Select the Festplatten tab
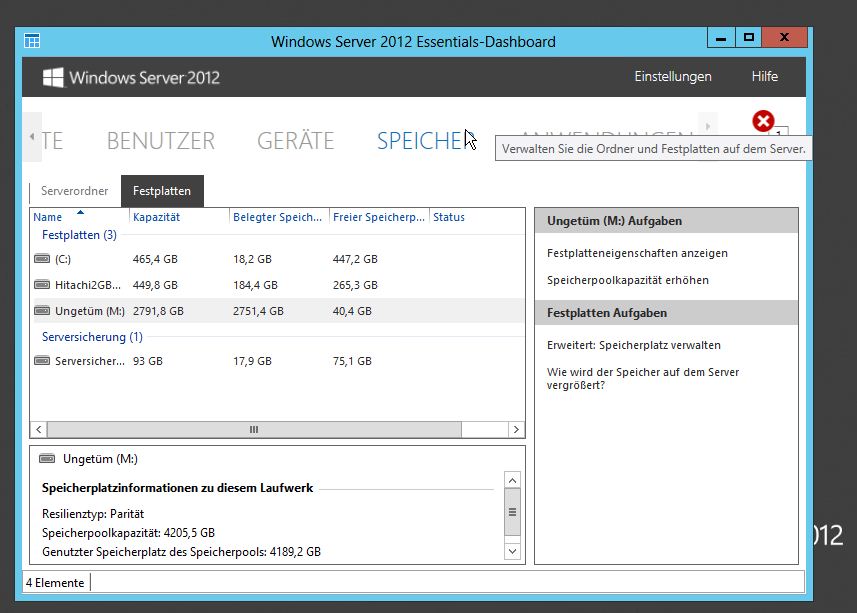857x613 pixels. tap(162, 191)
